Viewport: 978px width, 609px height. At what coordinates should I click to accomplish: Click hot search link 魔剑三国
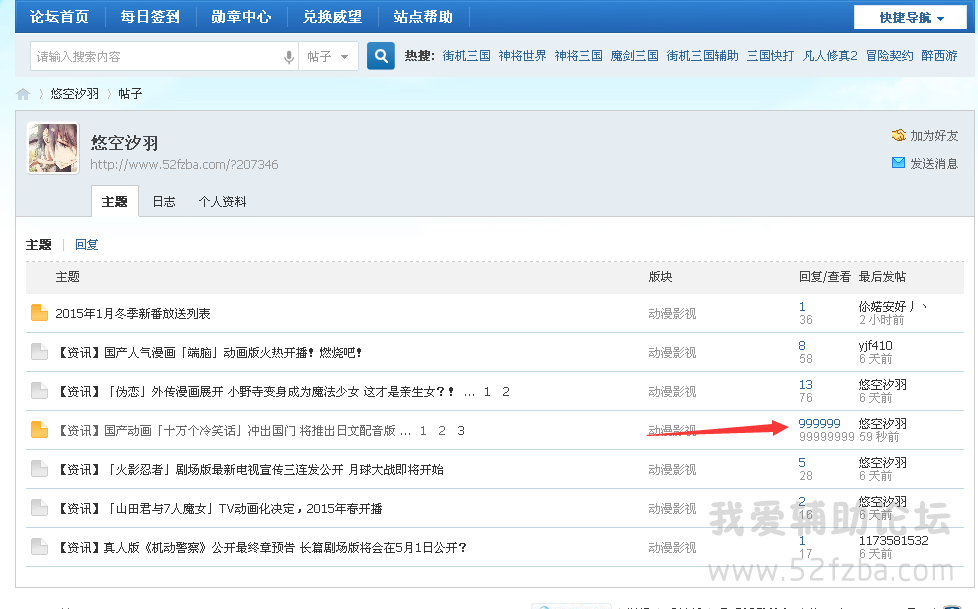click(634, 56)
